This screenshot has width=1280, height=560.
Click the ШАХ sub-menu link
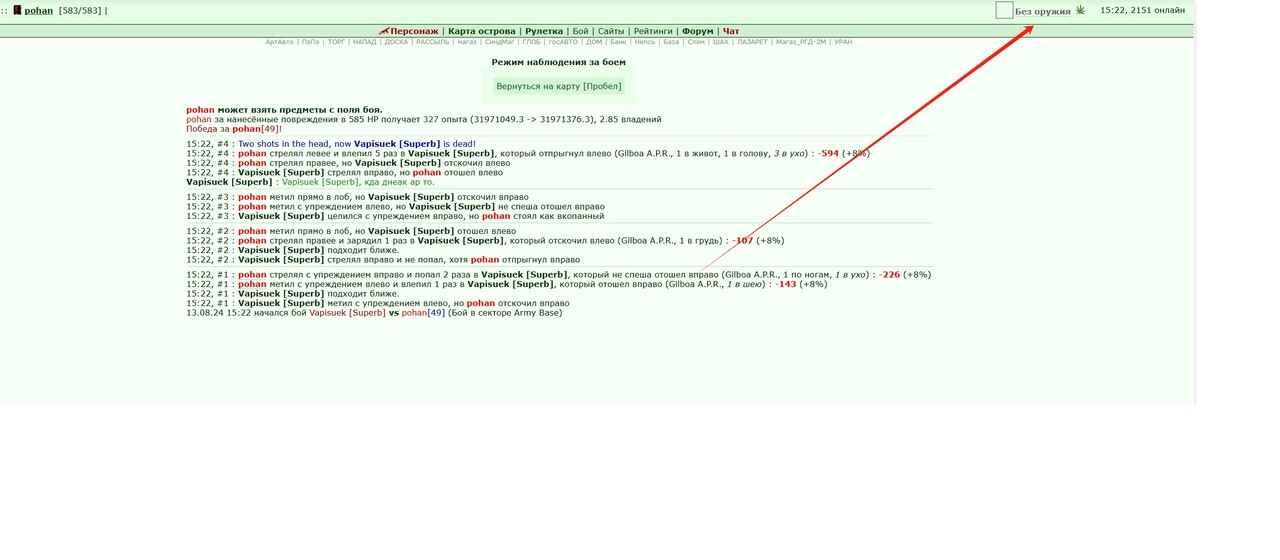pyautogui.click(x=721, y=42)
